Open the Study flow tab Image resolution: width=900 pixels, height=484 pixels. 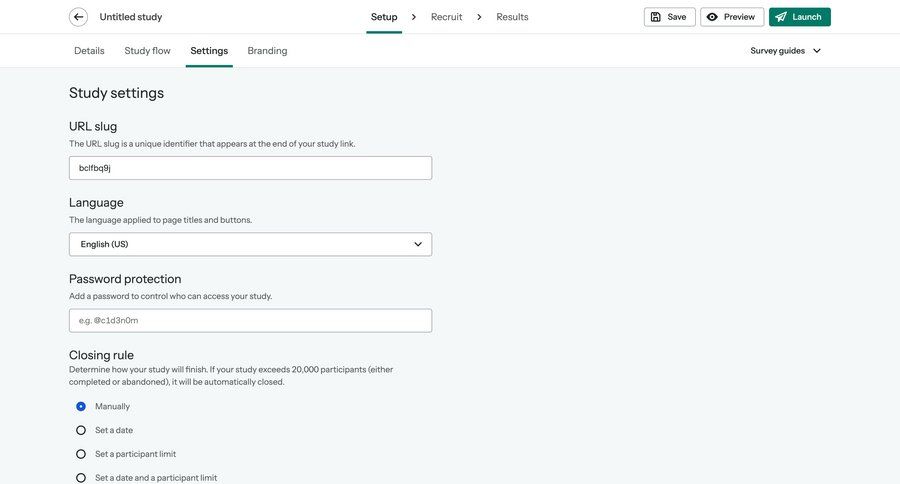click(147, 51)
